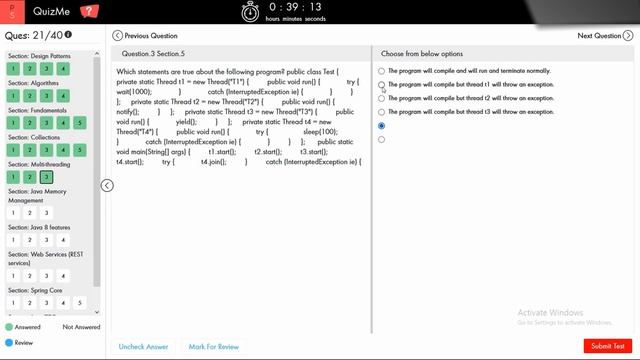
Task: Open Collections question 4
Action: pyautogui.click(x=63, y=150)
